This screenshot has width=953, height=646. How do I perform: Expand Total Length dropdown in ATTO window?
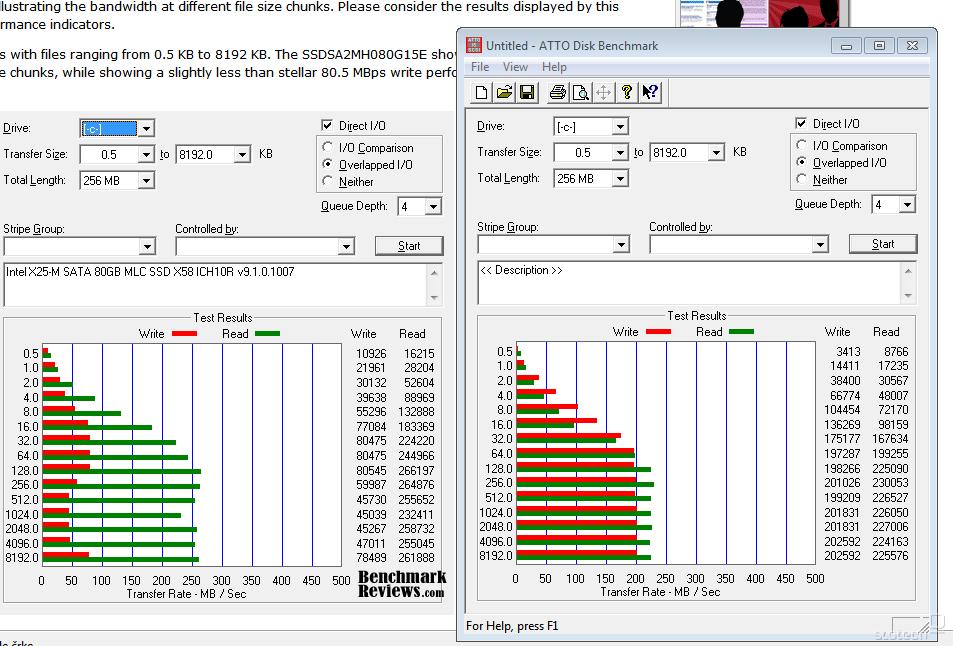(620, 178)
